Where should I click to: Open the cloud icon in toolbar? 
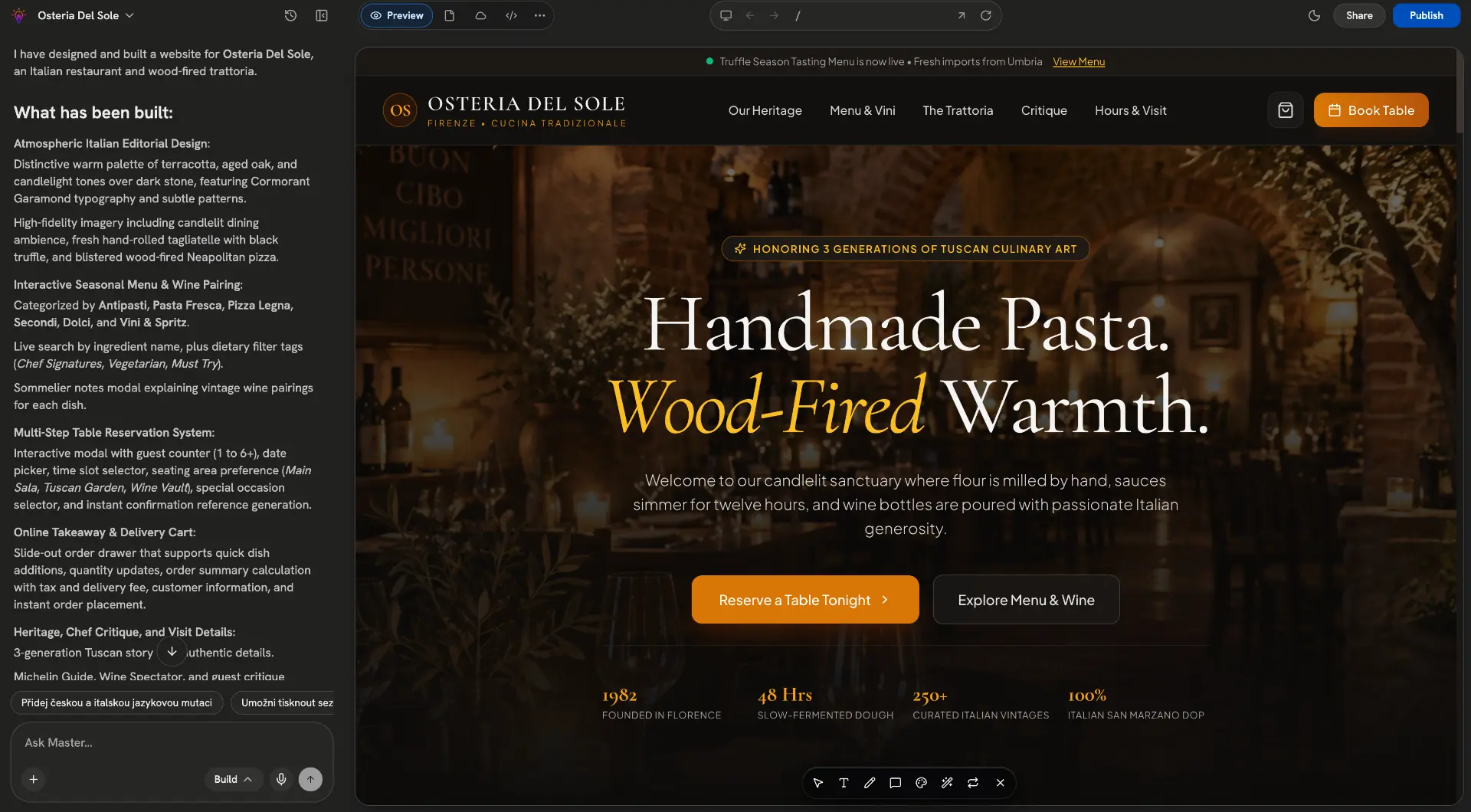click(x=480, y=15)
